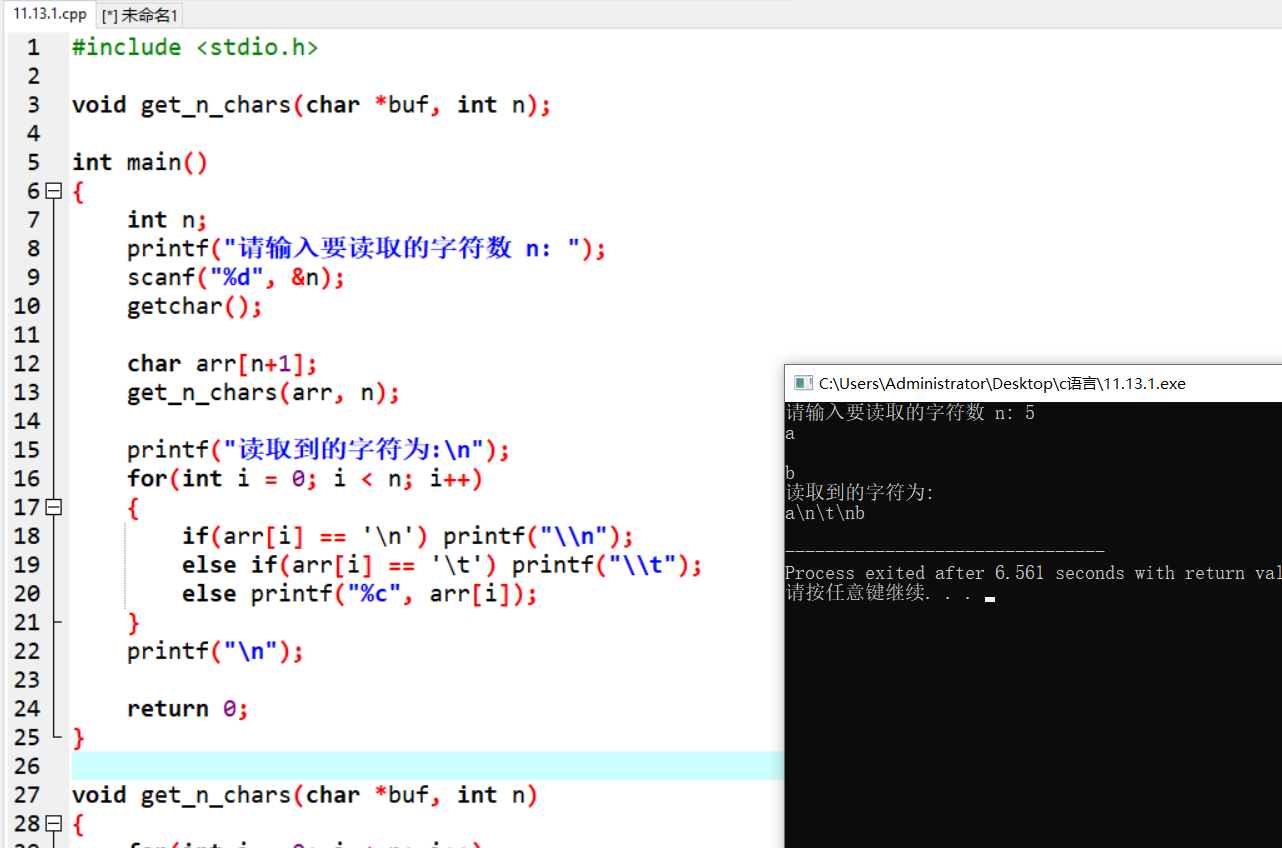Viewport: 1282px width, 848px height.
Task: Click console text '读取到的字符为:'
Action: (x=860, y=493)
